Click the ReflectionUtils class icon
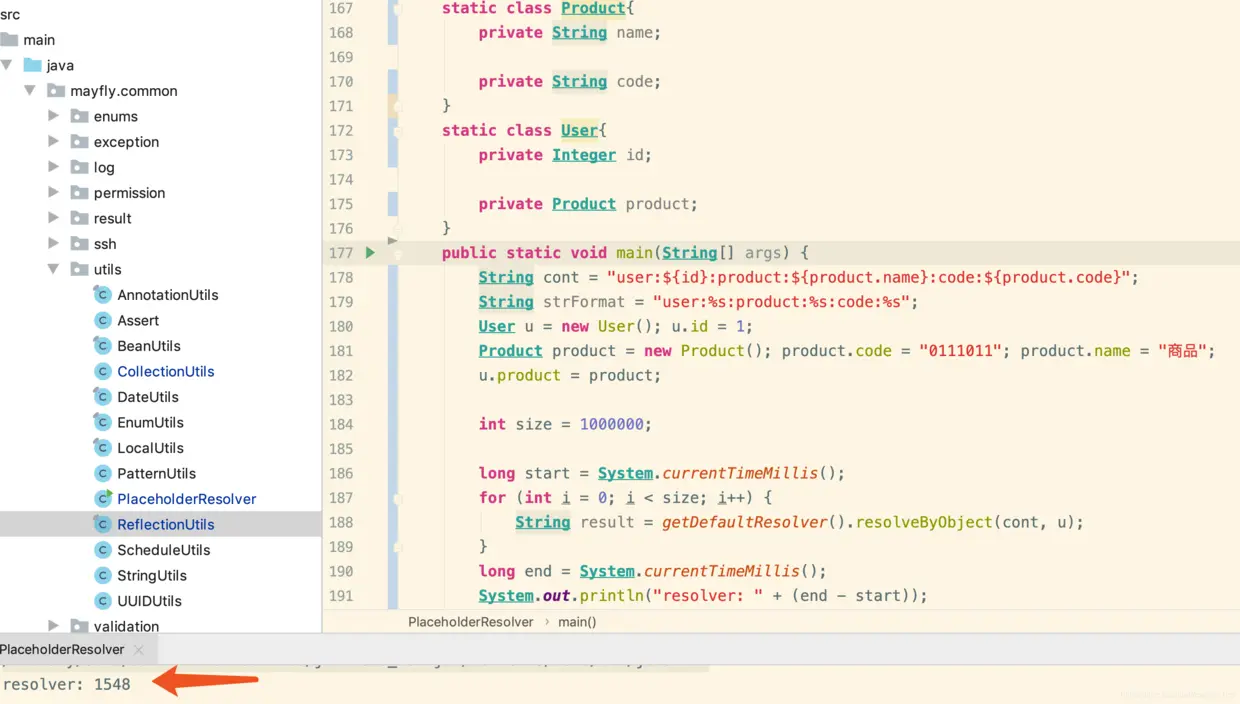The width and height of the screenshot is (1240, 704). [x=102, y=524]
